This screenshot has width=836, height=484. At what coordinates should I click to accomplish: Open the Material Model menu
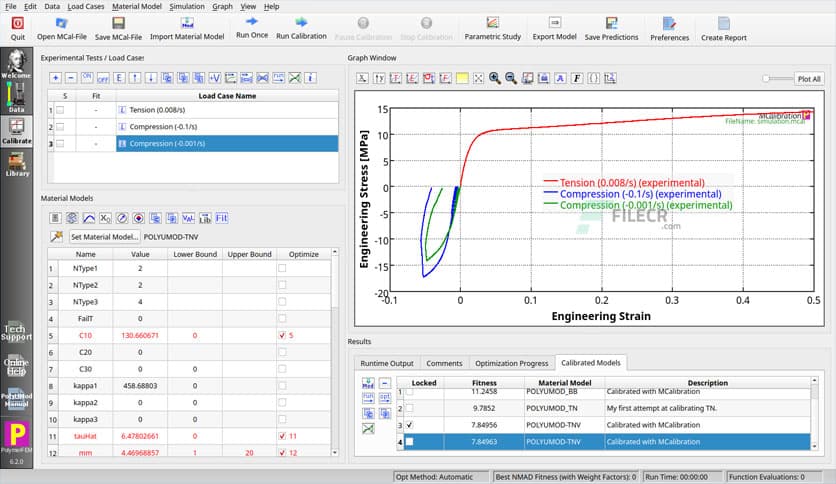click(136, 6)
